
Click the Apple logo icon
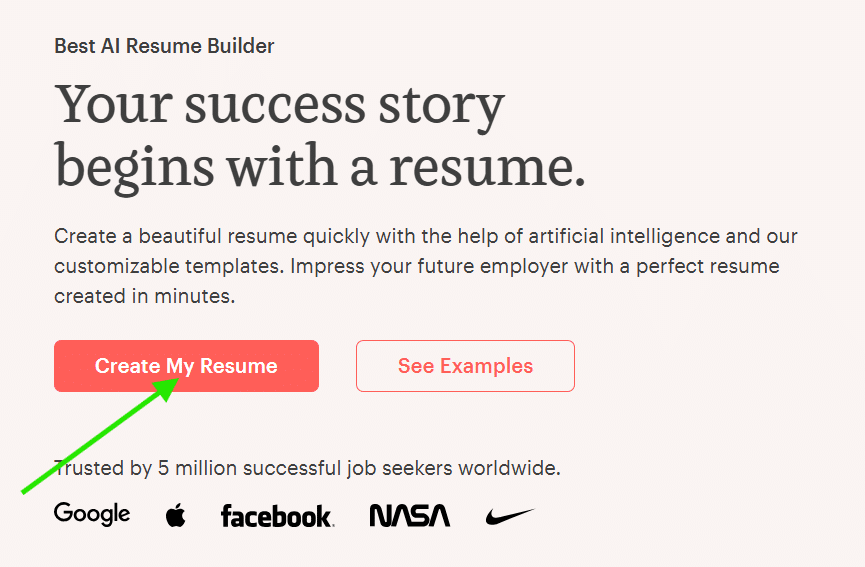click(175, 515)
